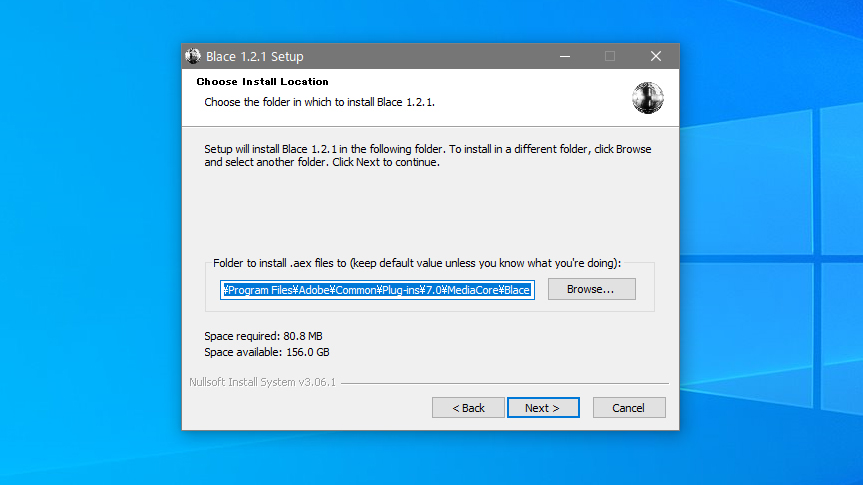This screenshot has width=863, height=485.
Task: Click the Blace logo in header
Action: click(x=647, y=98)
